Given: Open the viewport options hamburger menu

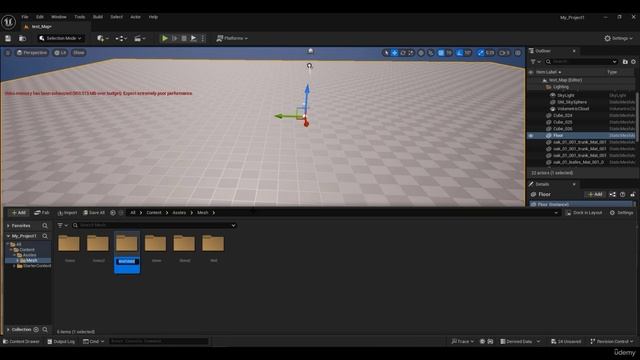Looking at the screenshot, I should (x=8, y=53).
